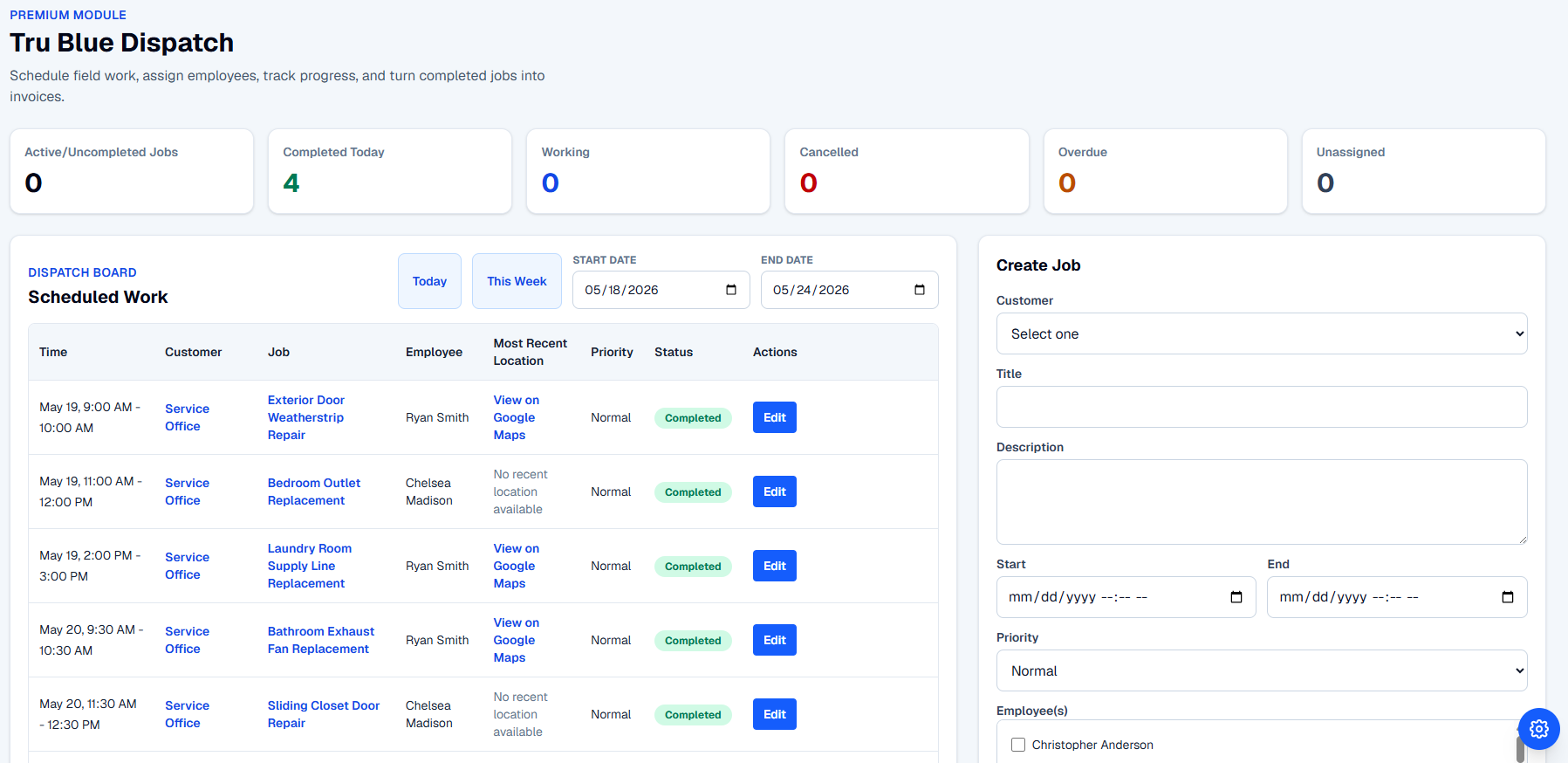Edit the Sliding Closet Door Repair job
1568x763 pixels.
click(775, 714)
